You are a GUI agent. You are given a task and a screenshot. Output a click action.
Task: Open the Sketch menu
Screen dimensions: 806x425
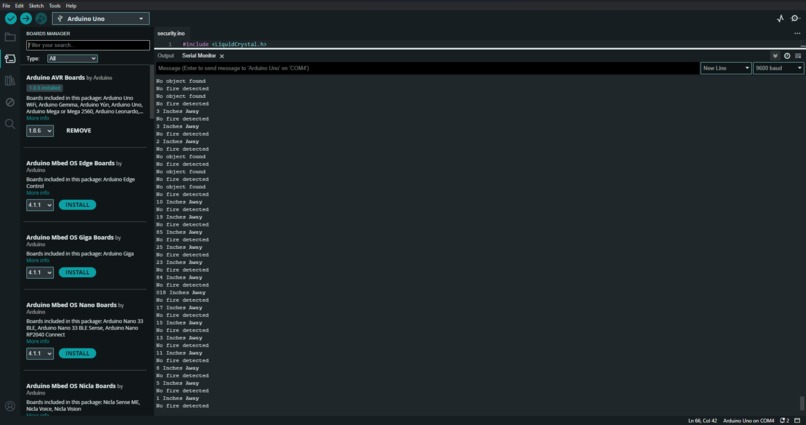click(36, 6)
